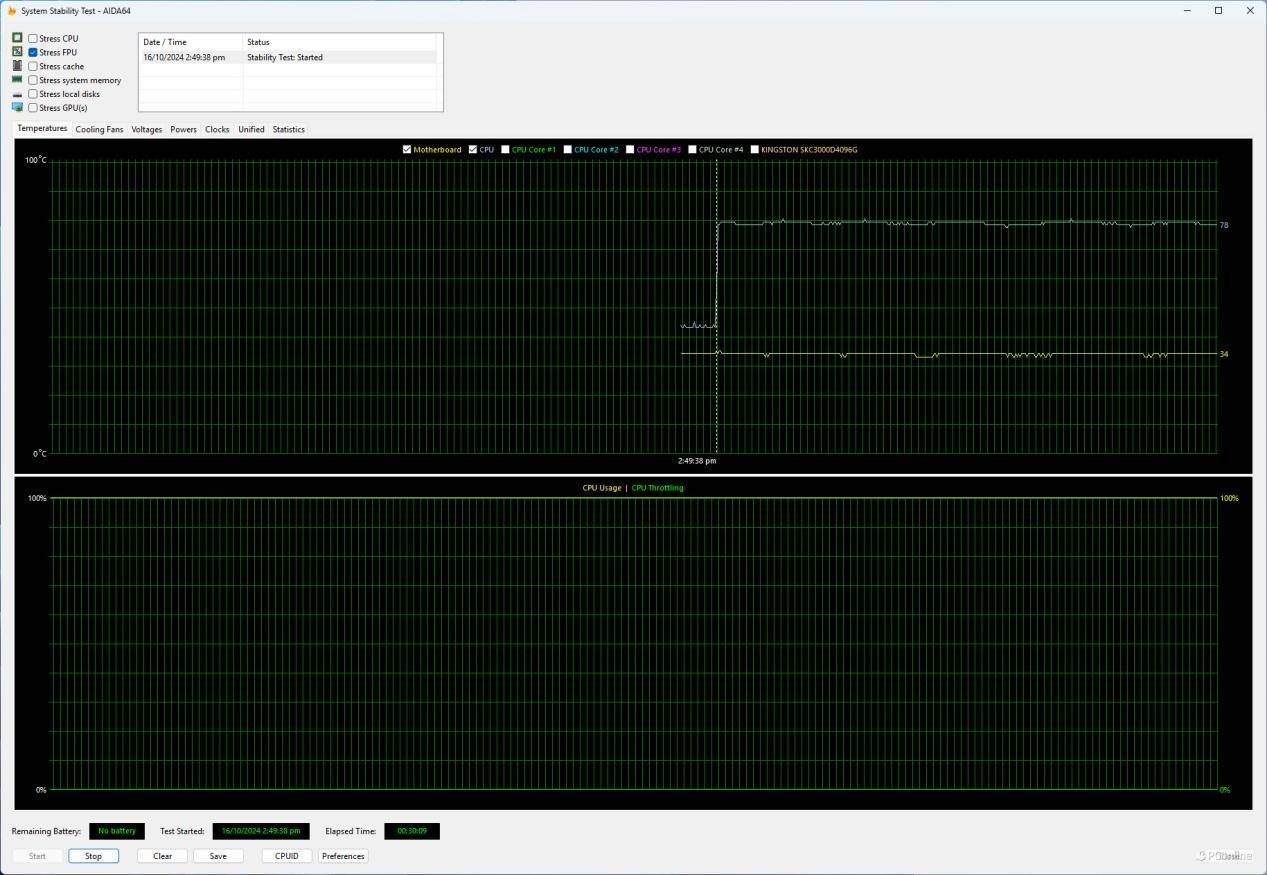Select the Temperatures tab

pyautogui.click(x=42, y=128)
